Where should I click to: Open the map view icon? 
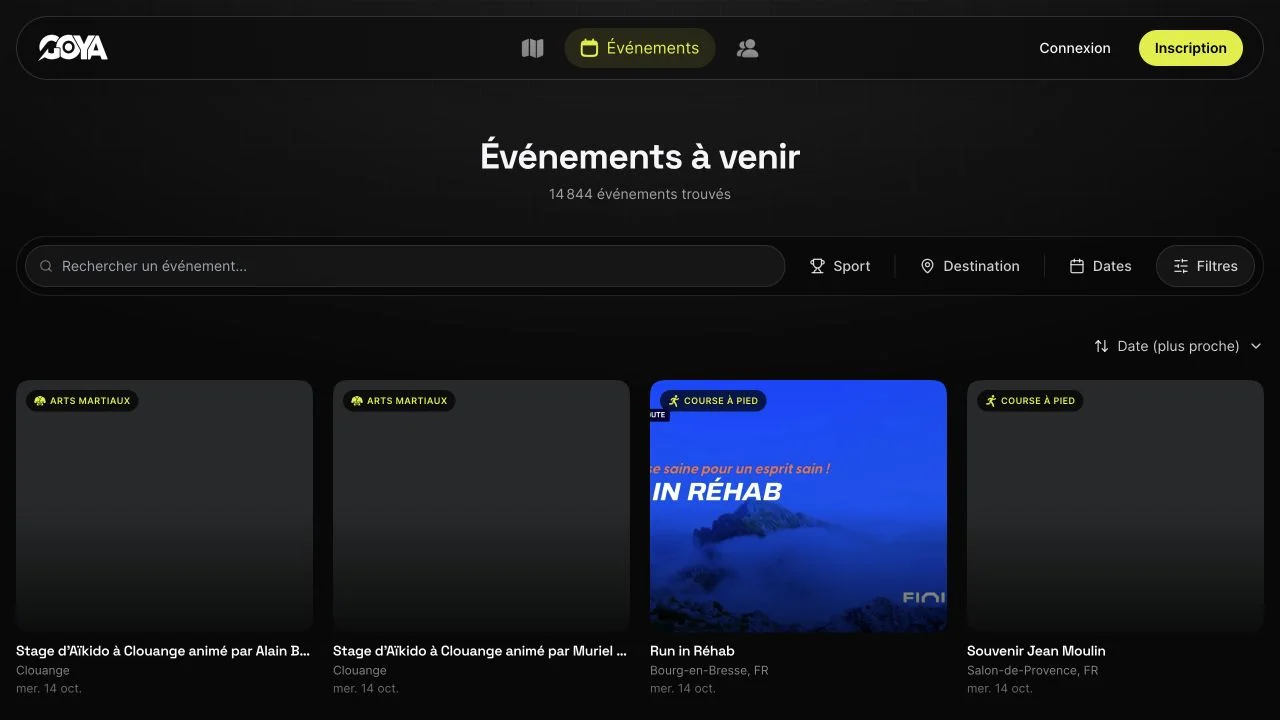(533, 48)
